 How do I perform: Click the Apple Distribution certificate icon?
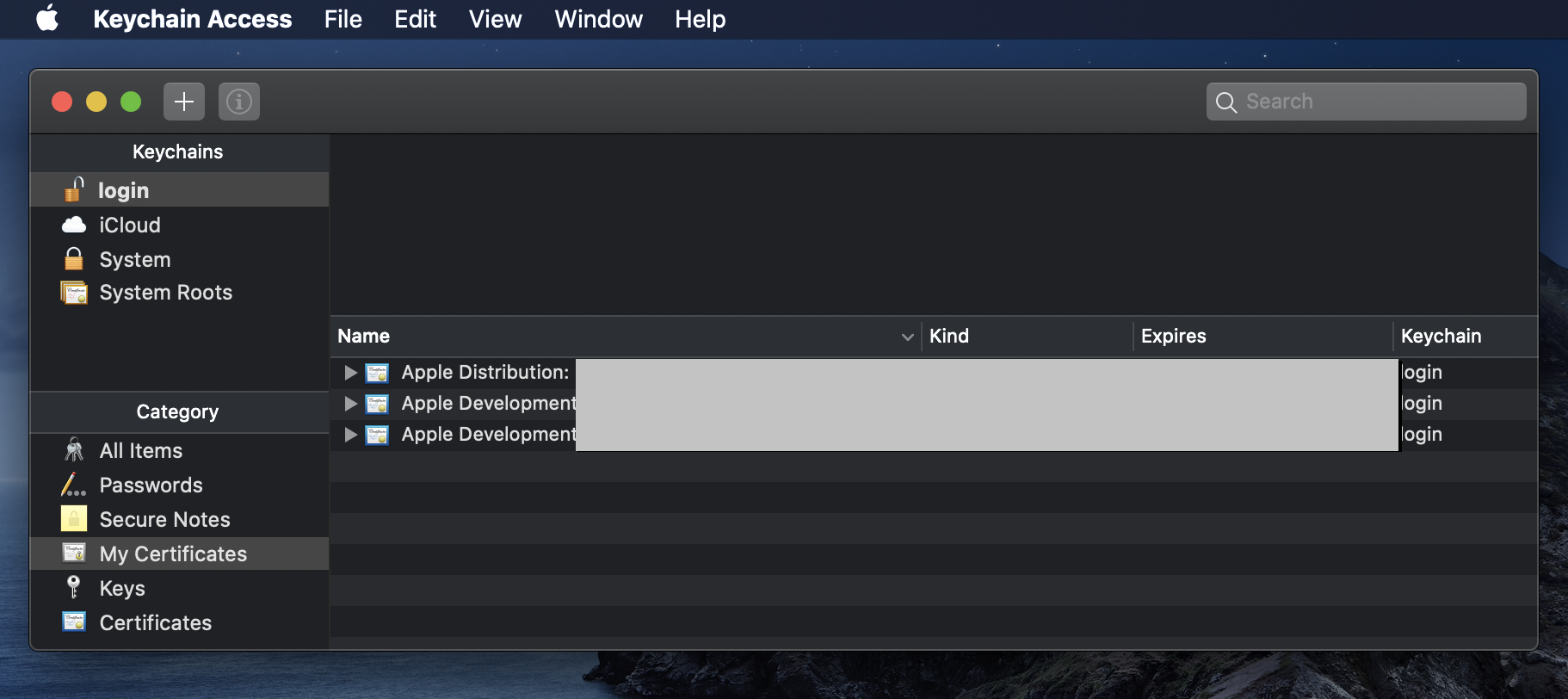point(377,373)
